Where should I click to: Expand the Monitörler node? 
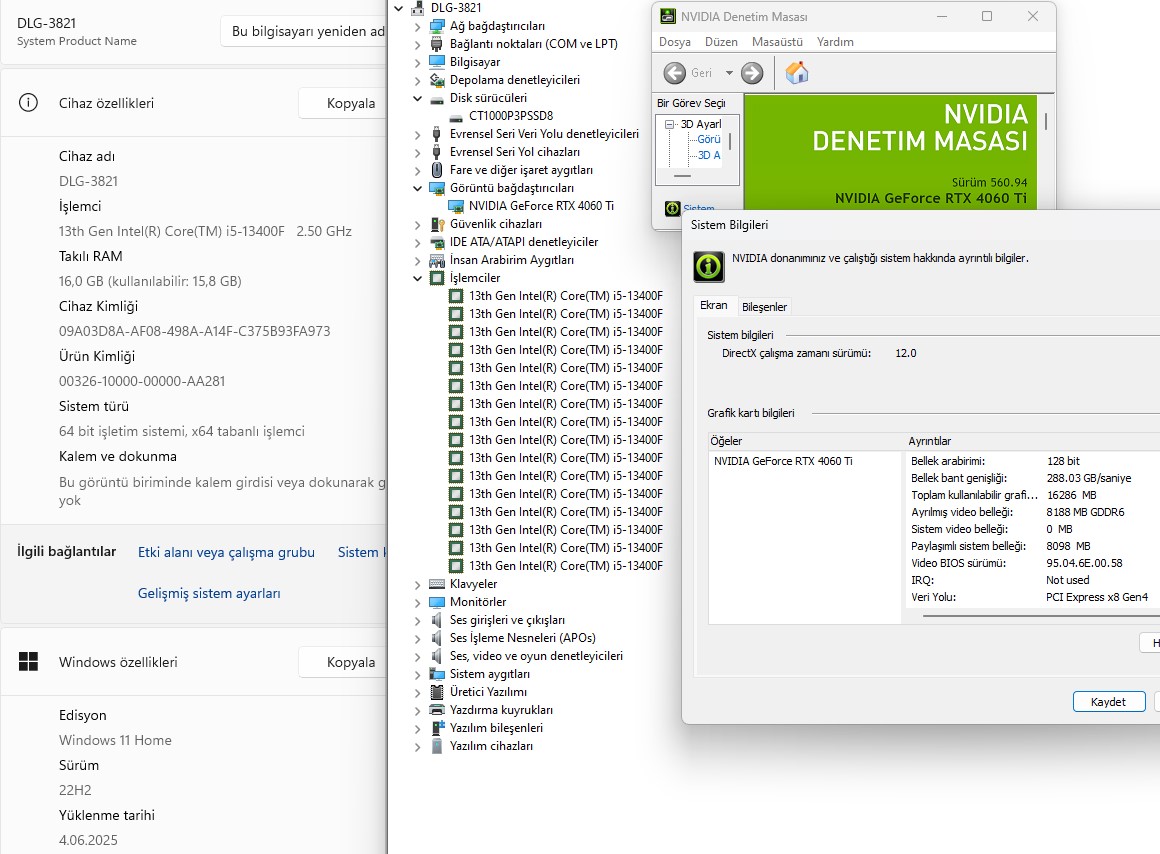(417, 602)
